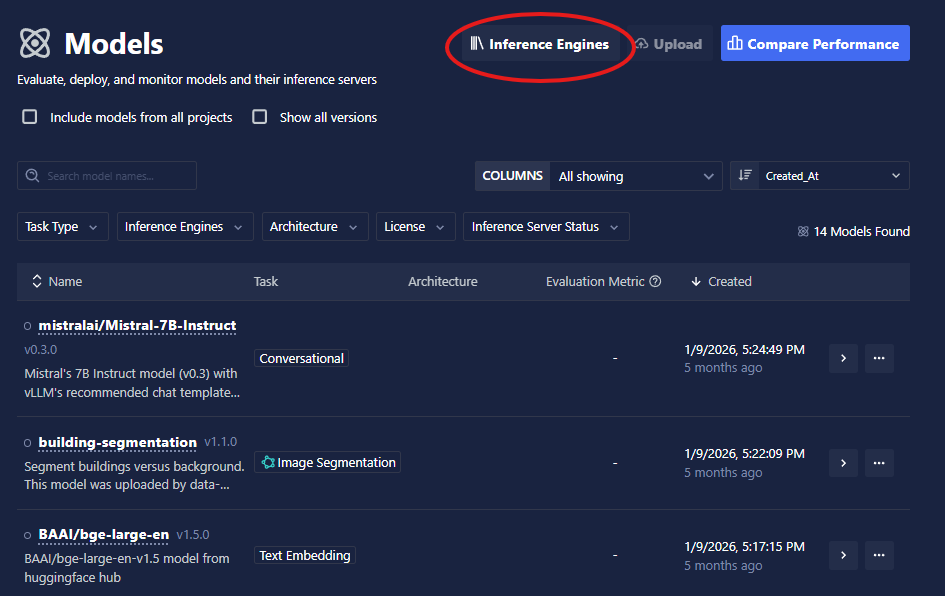Expand the Architecture filter

pos(315,227)
